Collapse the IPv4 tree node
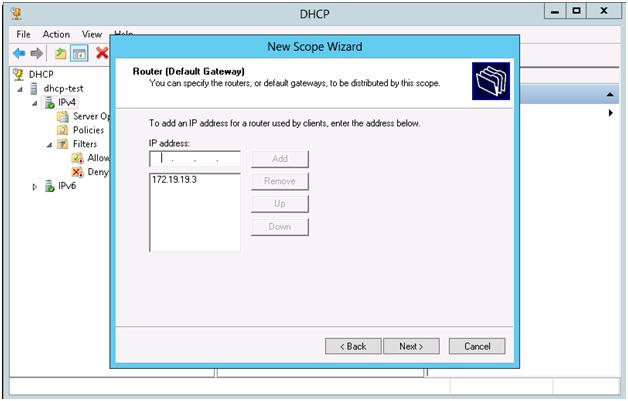The image size is (628, 401). pos(35,103)
